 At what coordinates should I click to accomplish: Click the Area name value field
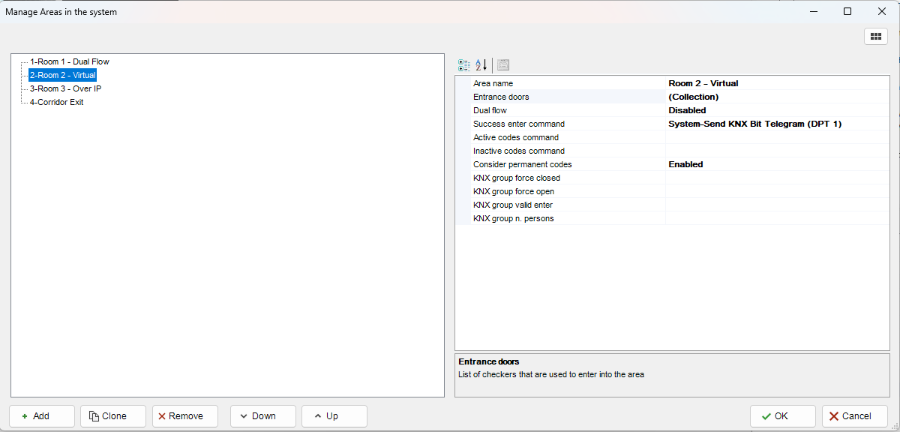[x=776, y=83]
